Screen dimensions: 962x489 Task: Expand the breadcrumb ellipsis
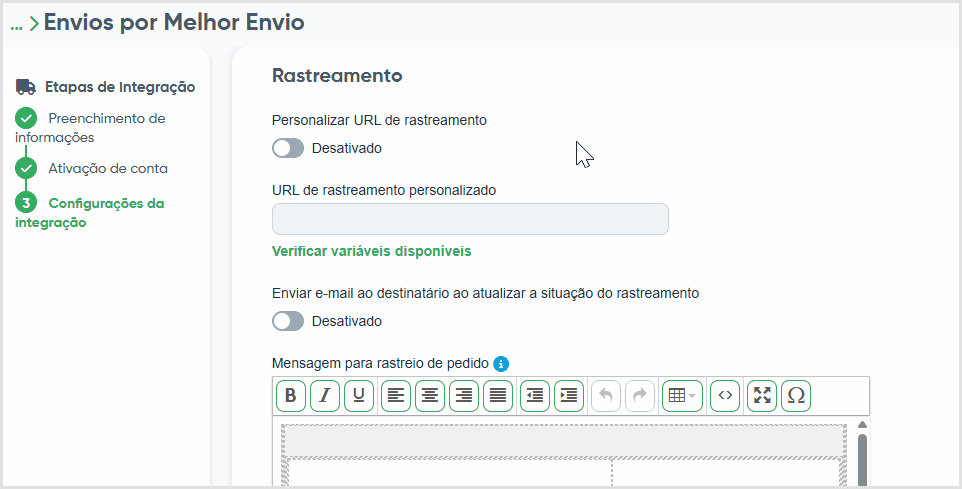(x=17, y=26)
